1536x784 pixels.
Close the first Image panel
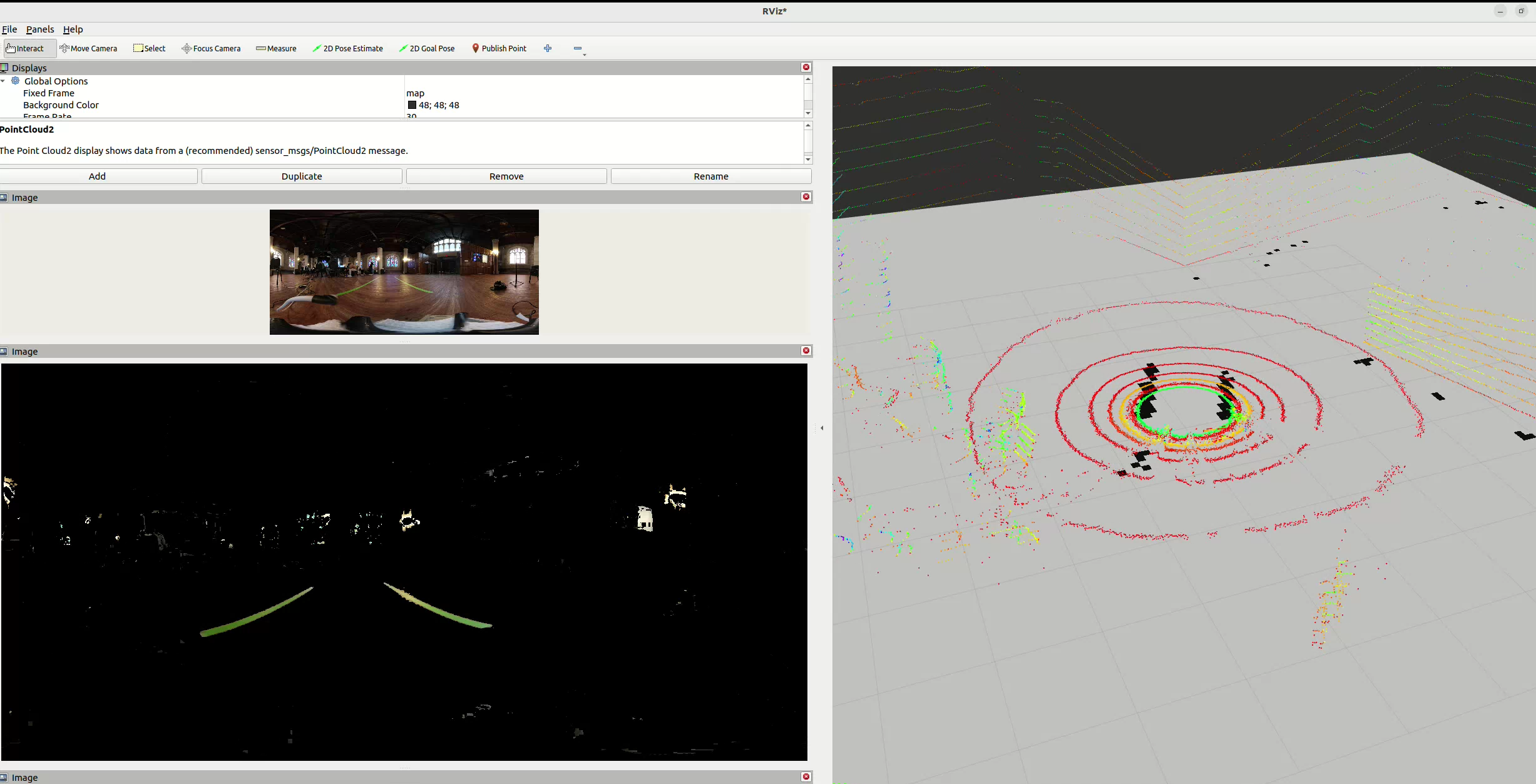pyautogui.click(x=806, y=197)
